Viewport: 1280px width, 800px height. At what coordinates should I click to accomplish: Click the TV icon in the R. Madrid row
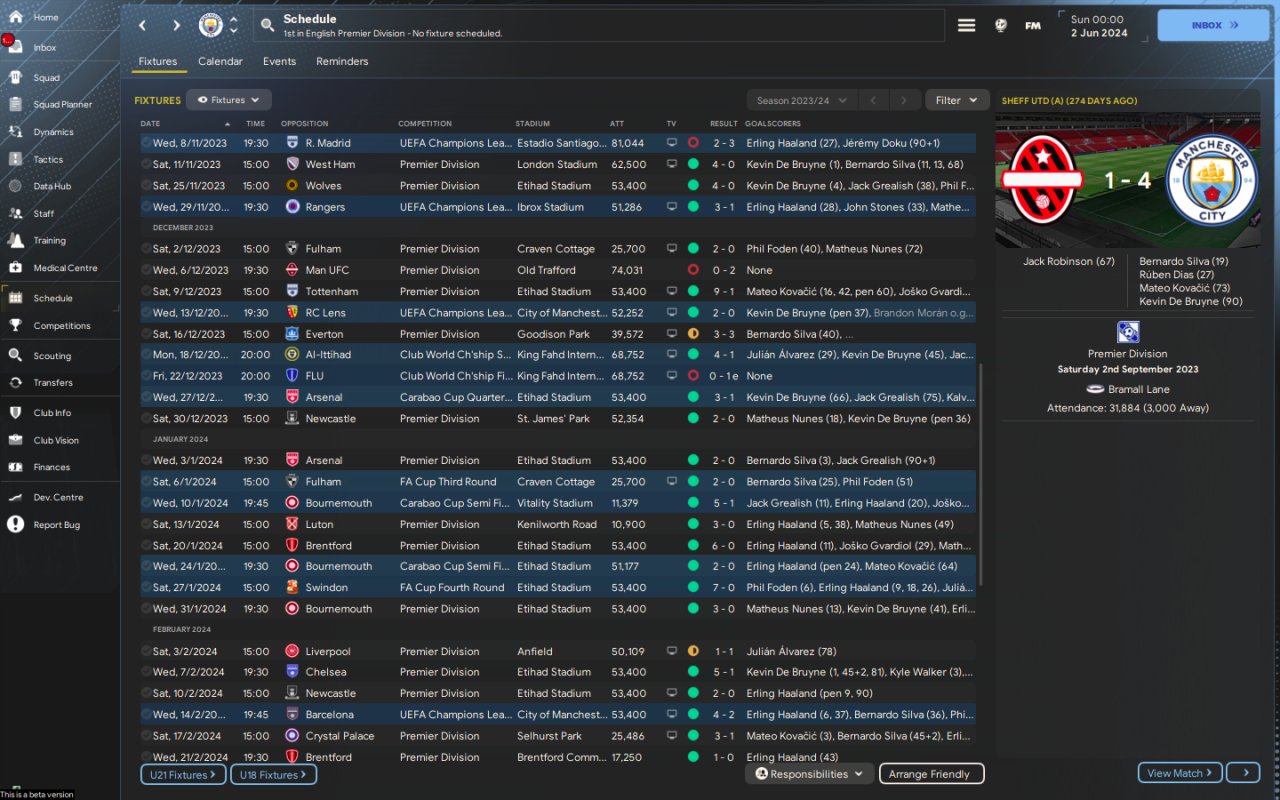point(672,143)
